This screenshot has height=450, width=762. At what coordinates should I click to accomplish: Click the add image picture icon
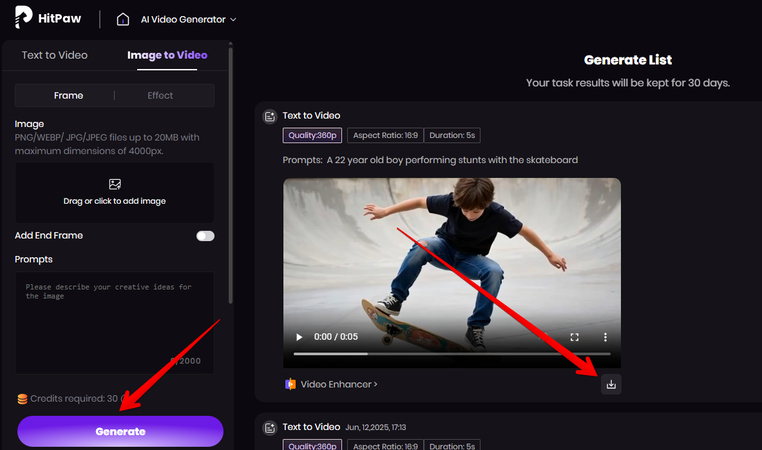coord(115,184)
